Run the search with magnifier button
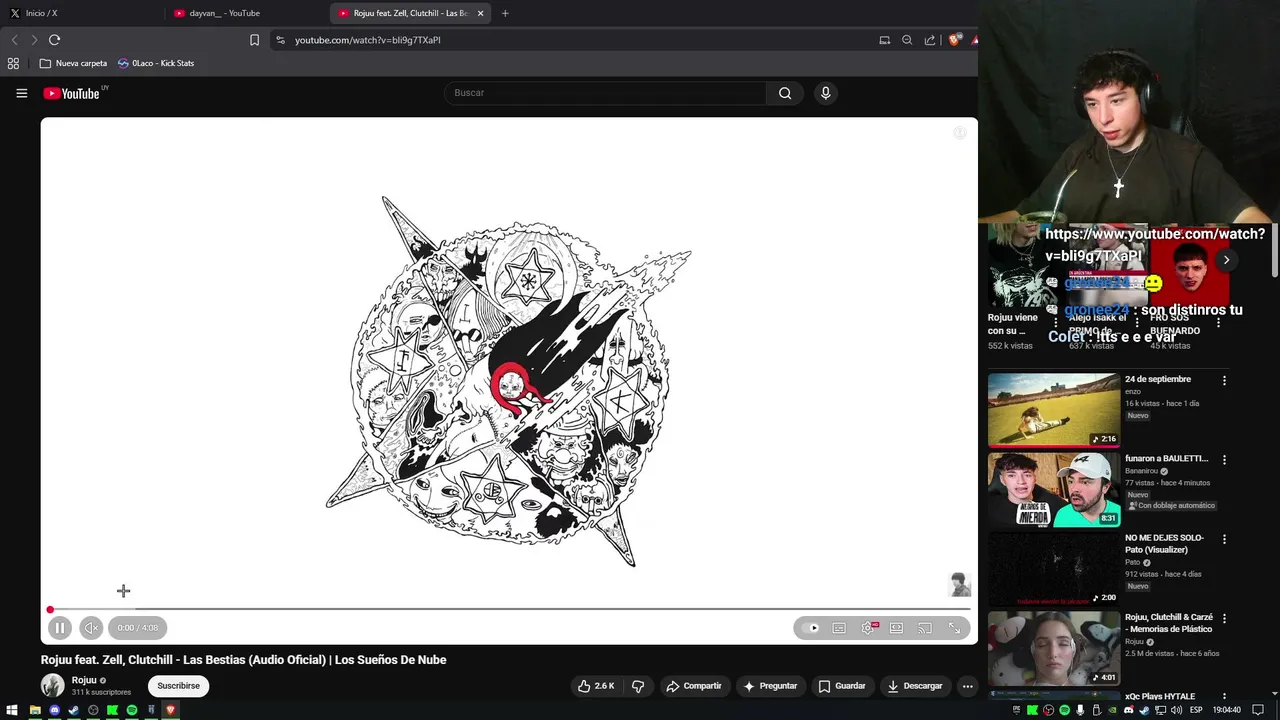The image size is (1280, 720). [785, 93]
